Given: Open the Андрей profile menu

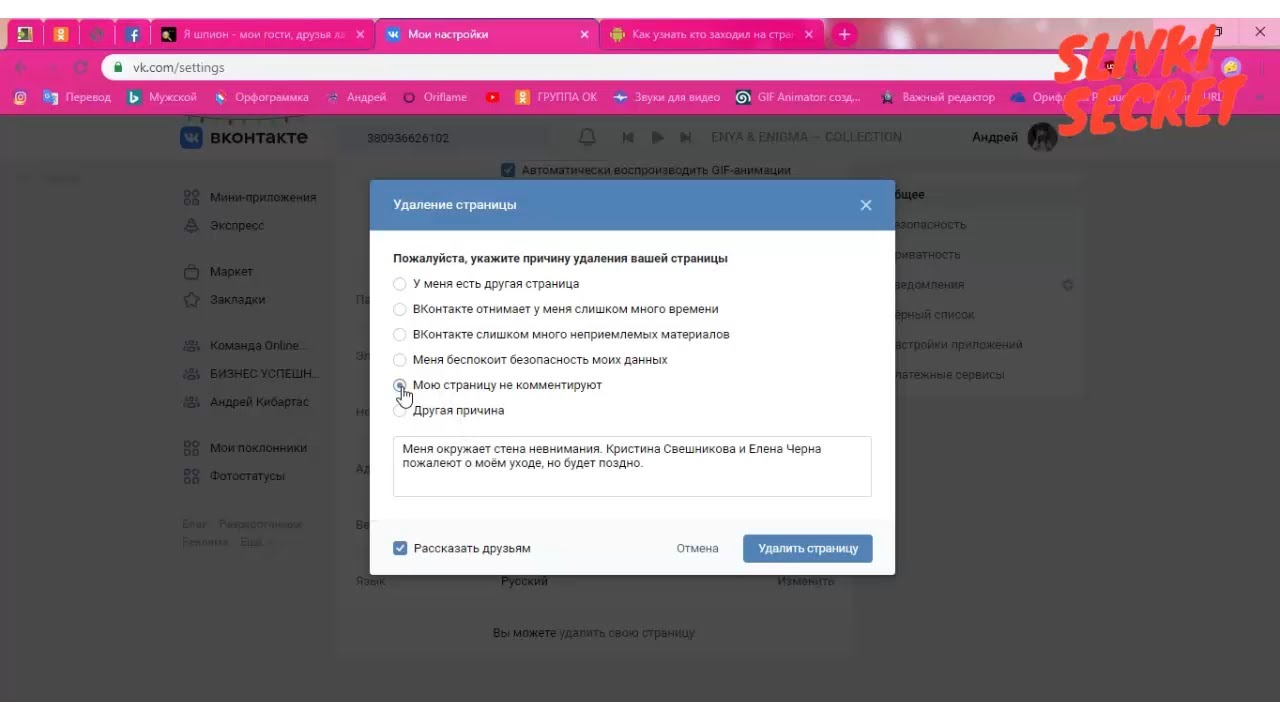Looking at the screenshot, I should tap(1015, 137).
